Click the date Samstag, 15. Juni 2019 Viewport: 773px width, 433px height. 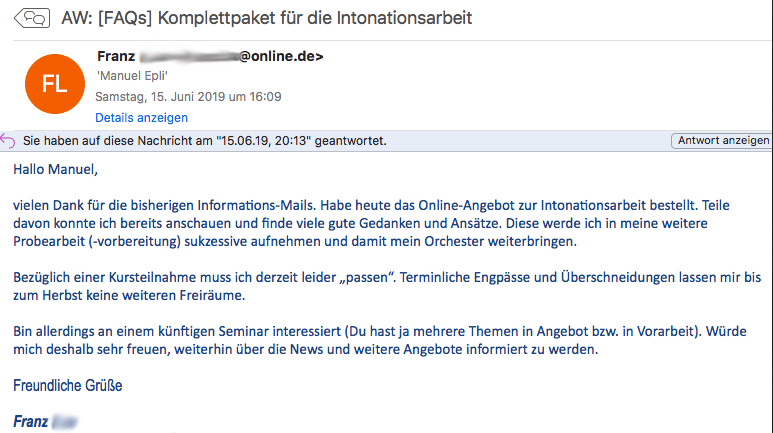coord(160,97)
